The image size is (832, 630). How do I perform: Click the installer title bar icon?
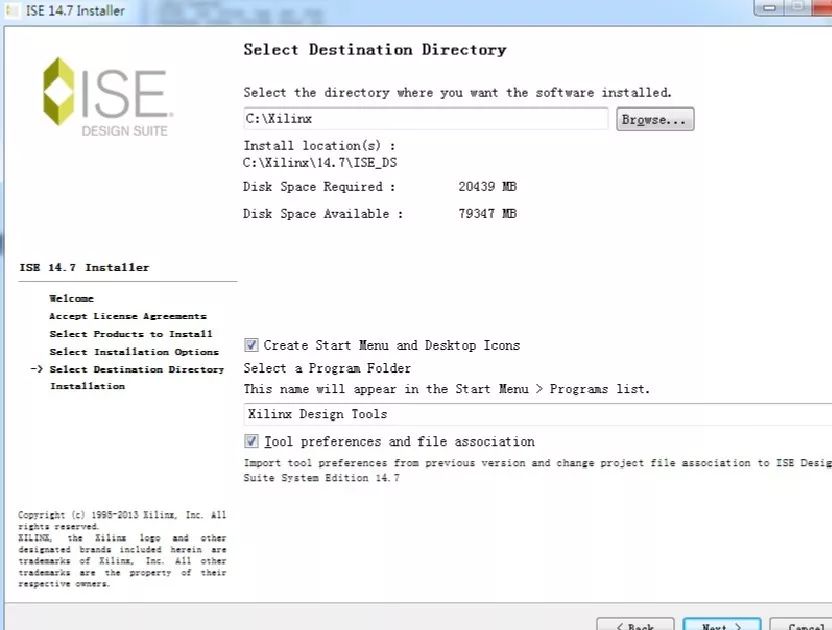point(11,10)
